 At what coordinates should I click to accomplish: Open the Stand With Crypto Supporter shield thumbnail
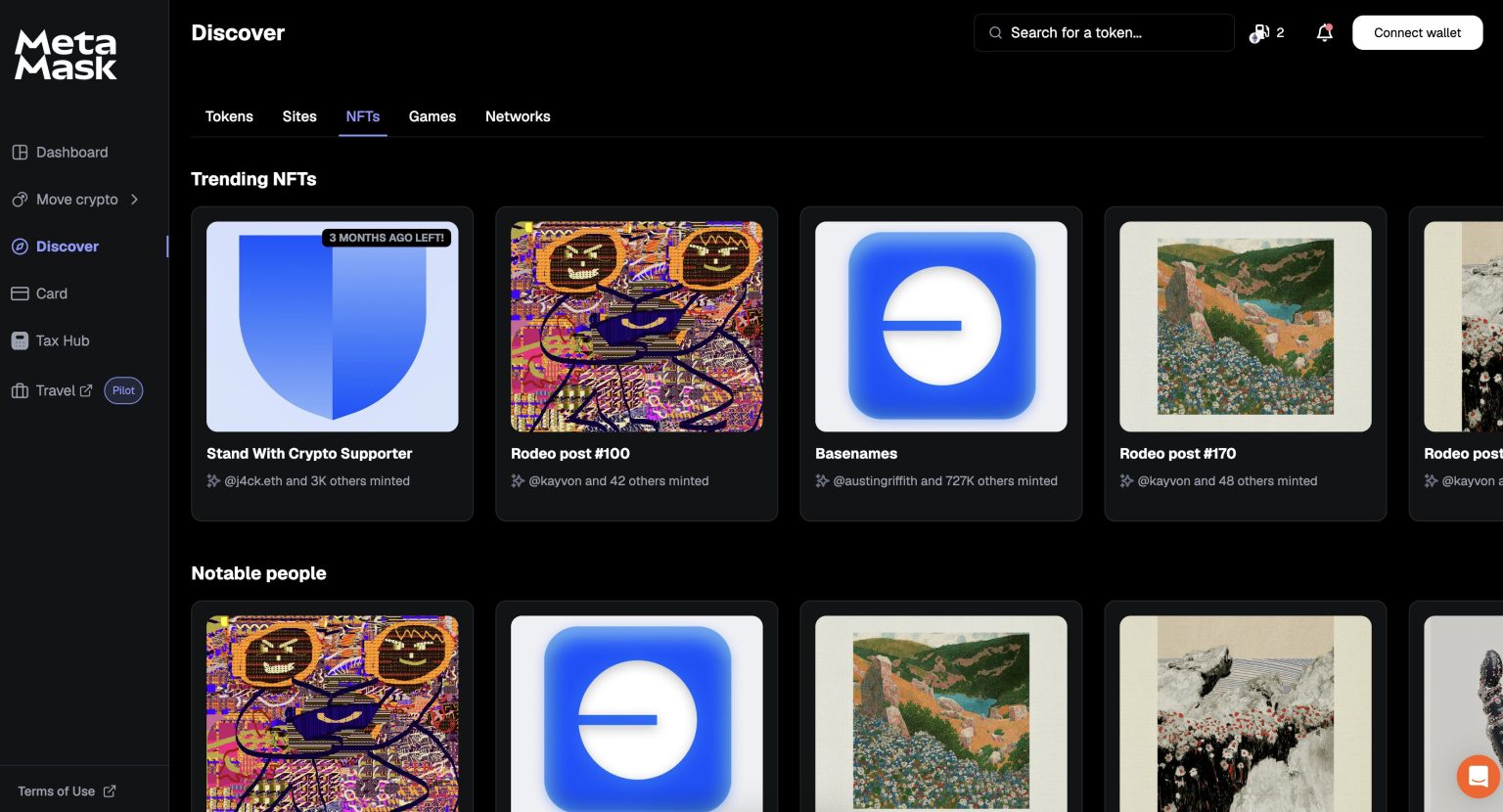coord(333,327)
